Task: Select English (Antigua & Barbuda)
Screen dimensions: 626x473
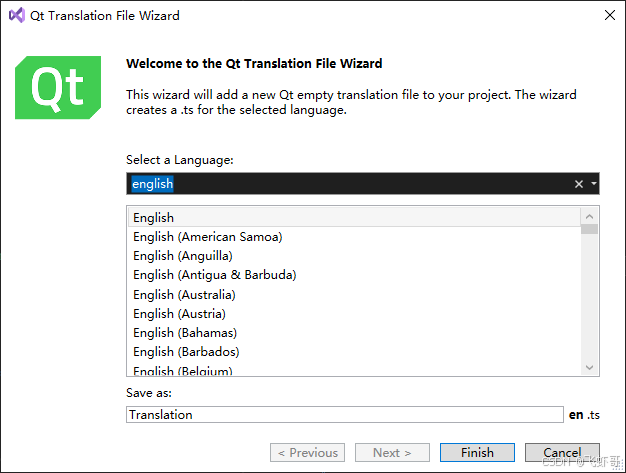Action: point(354,275)
